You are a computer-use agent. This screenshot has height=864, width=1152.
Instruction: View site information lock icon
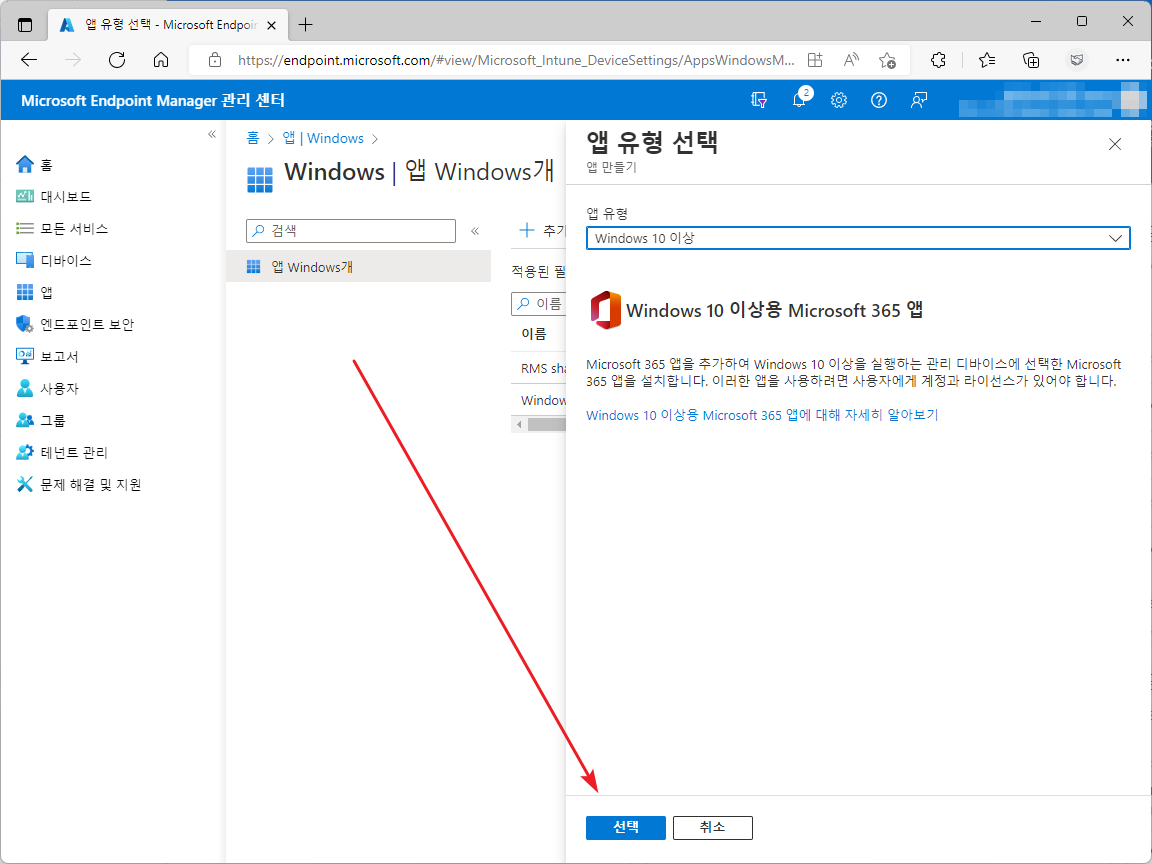(x=215, y=60)
